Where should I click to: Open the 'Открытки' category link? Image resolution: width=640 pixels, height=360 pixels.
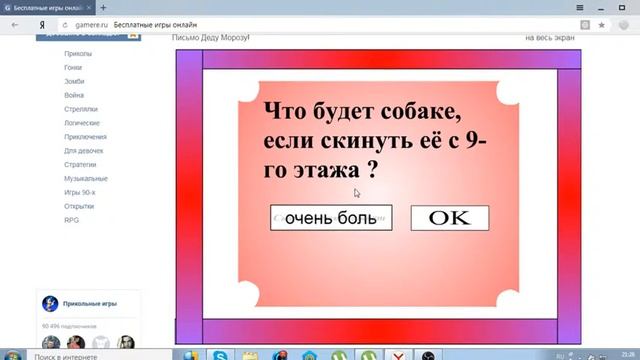point(79,207)
